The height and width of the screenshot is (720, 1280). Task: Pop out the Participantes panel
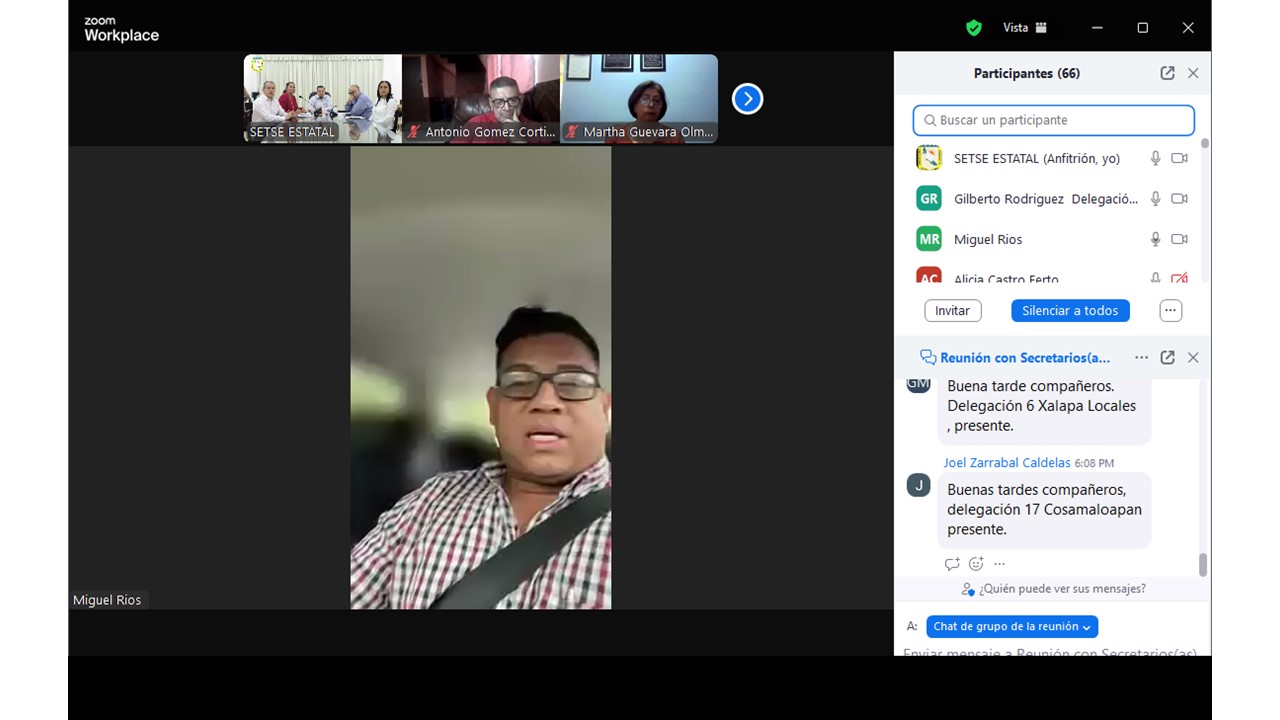point(1167,73)
